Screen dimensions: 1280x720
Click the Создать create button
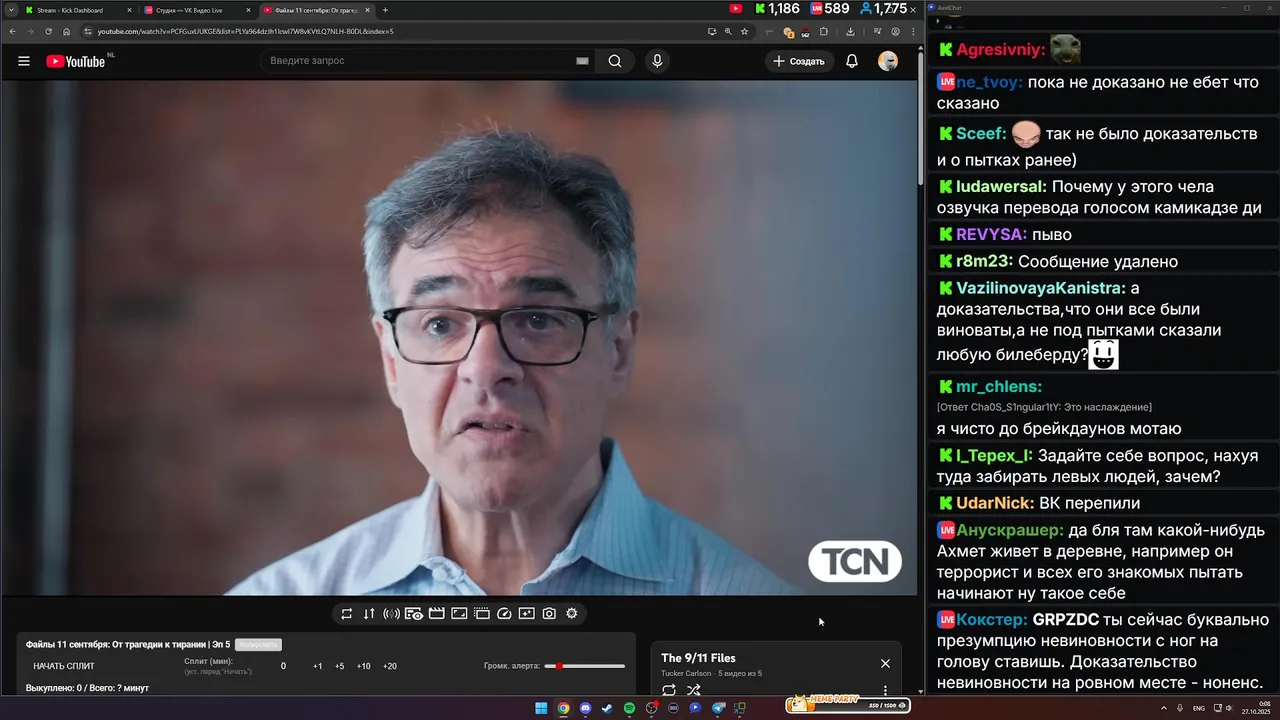(799, 61)
